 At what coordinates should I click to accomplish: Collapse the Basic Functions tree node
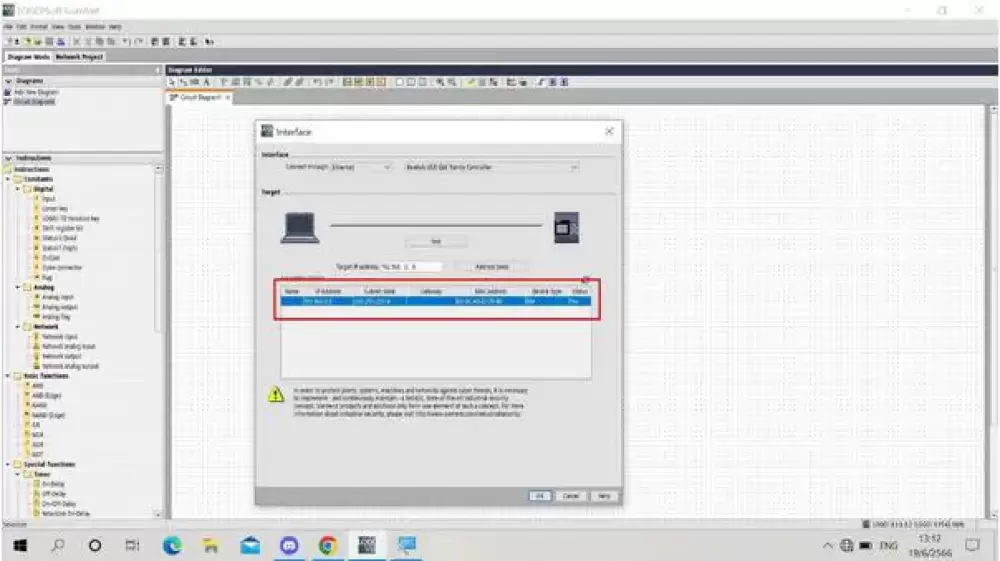8,376
